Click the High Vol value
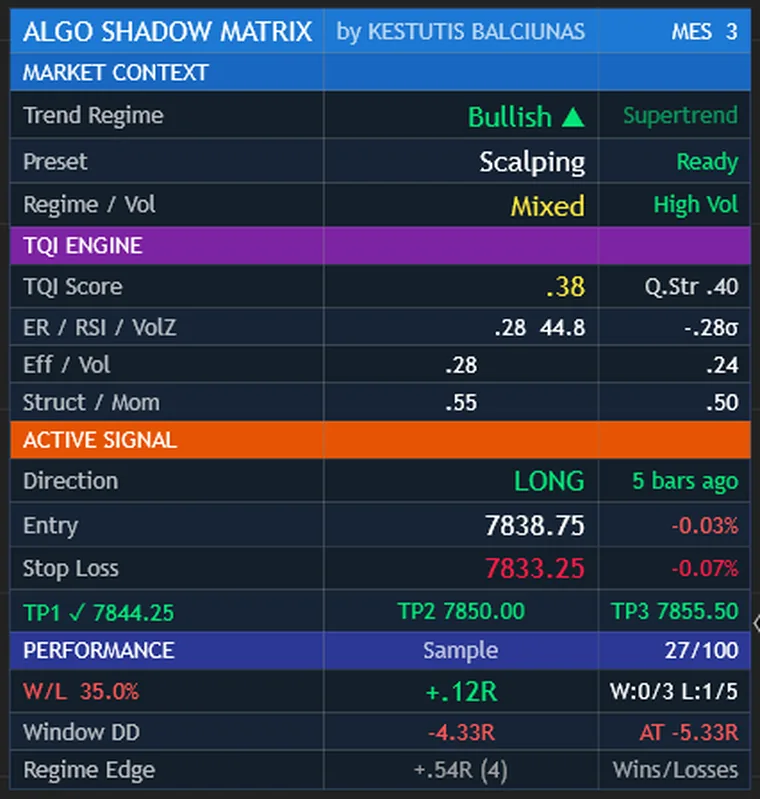This screenshot has height=799, width=760. pyautogui.click(x=696, y=204)
